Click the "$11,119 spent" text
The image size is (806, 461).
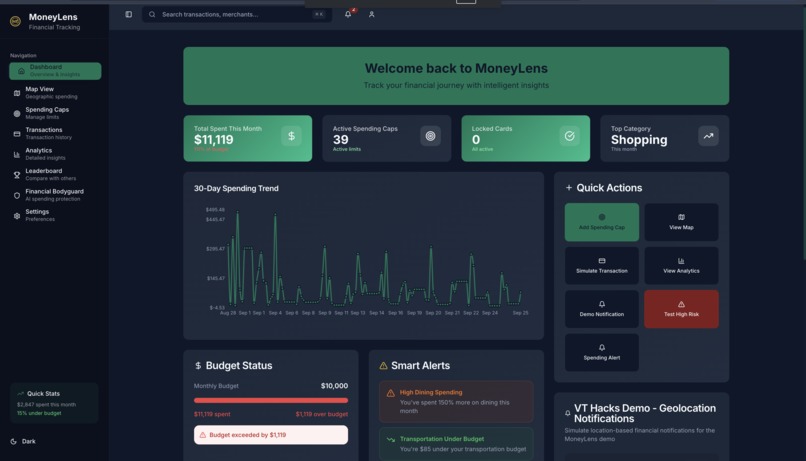212,414
